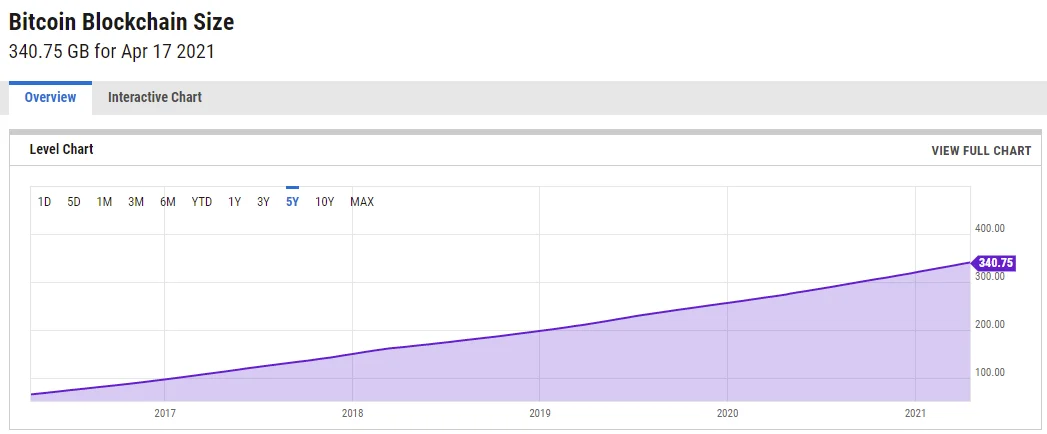Choose the 1M time range
Image resolution: width=1047 pixels, height=434 pixels.
tap(104, 202)
